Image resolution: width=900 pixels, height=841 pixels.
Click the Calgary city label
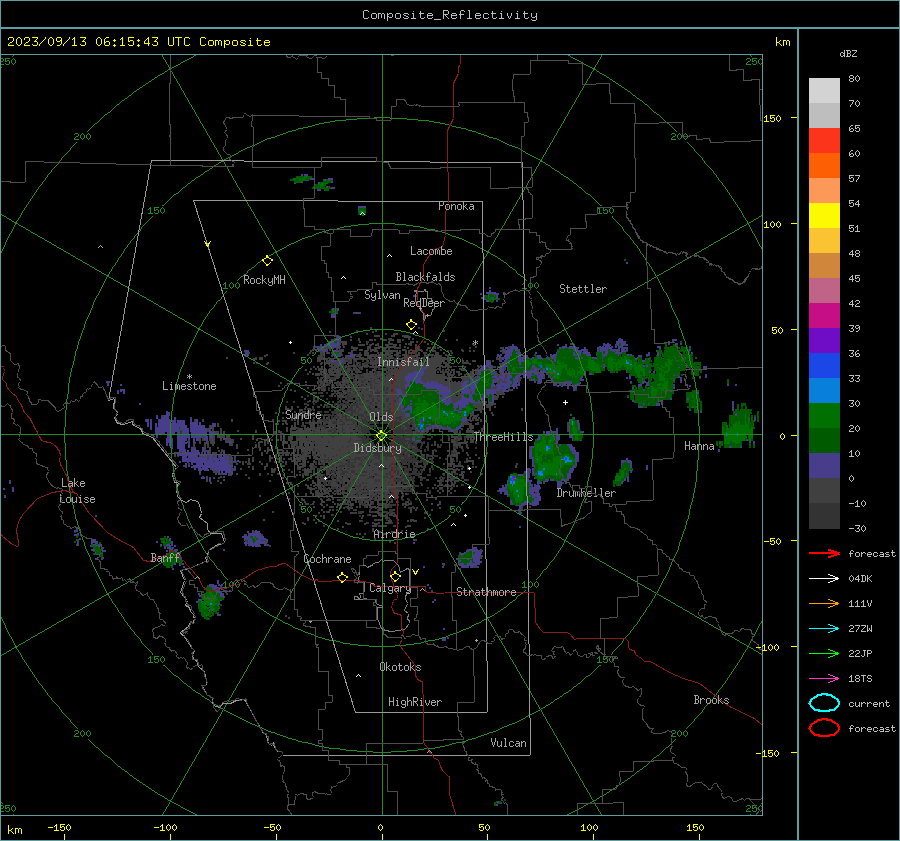point(390,588)
